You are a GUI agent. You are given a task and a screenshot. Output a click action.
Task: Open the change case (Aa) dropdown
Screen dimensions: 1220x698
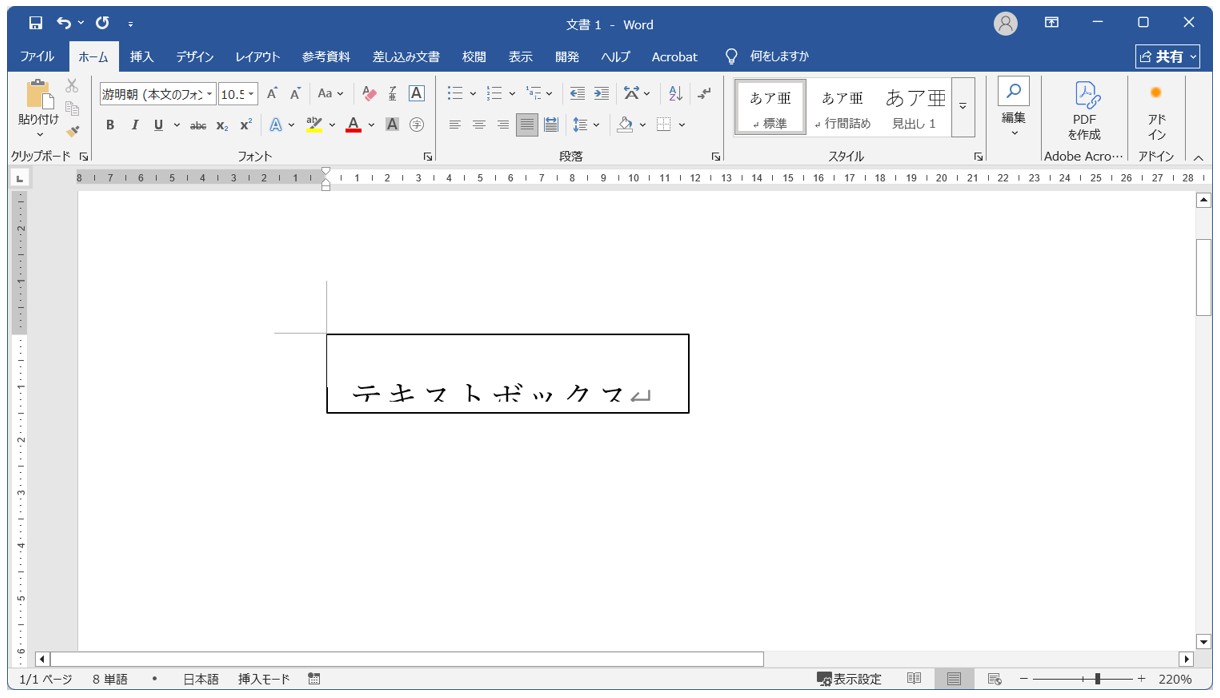tap(330, 94)
